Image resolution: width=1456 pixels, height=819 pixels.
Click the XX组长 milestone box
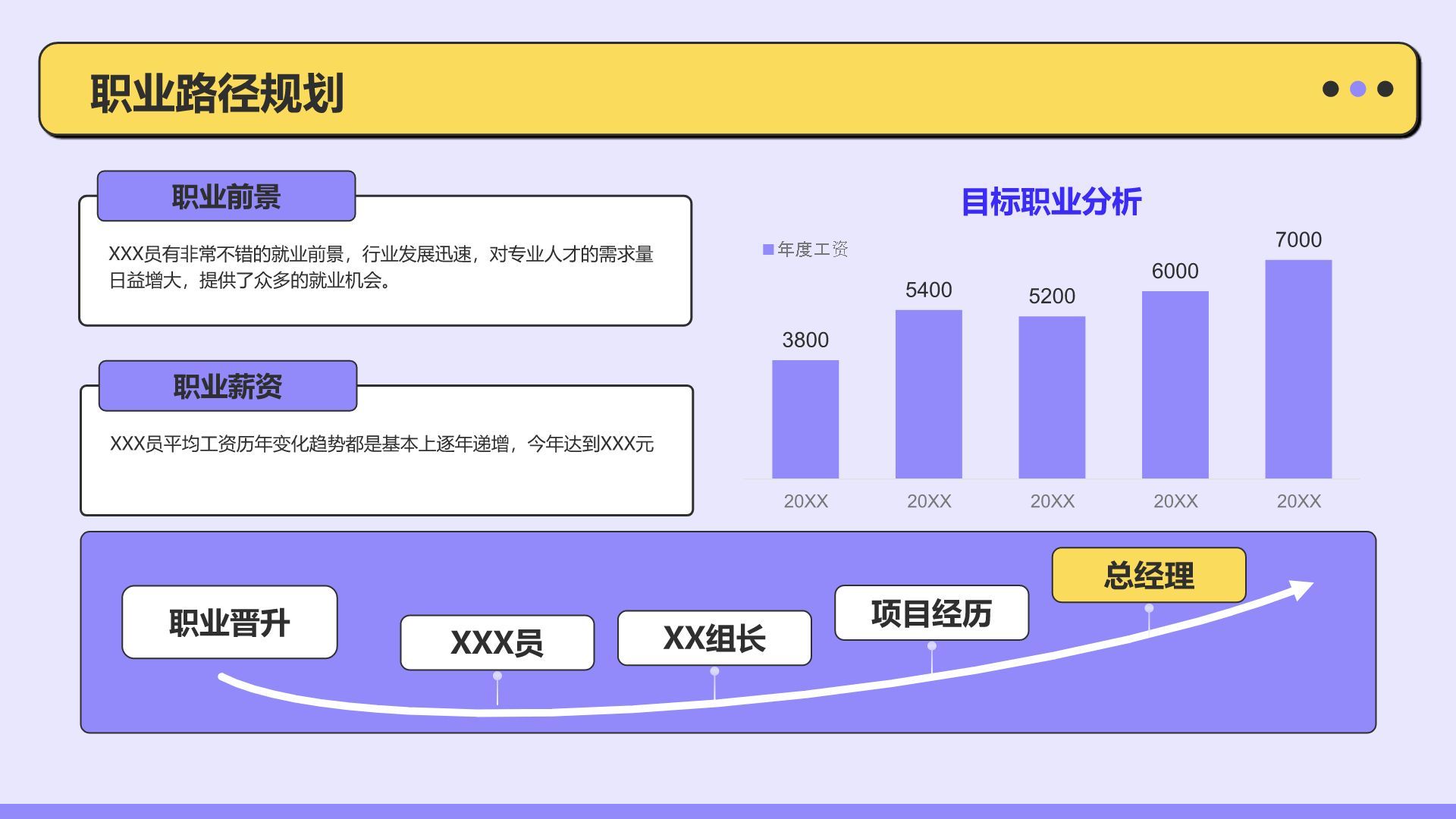(714, 638)
